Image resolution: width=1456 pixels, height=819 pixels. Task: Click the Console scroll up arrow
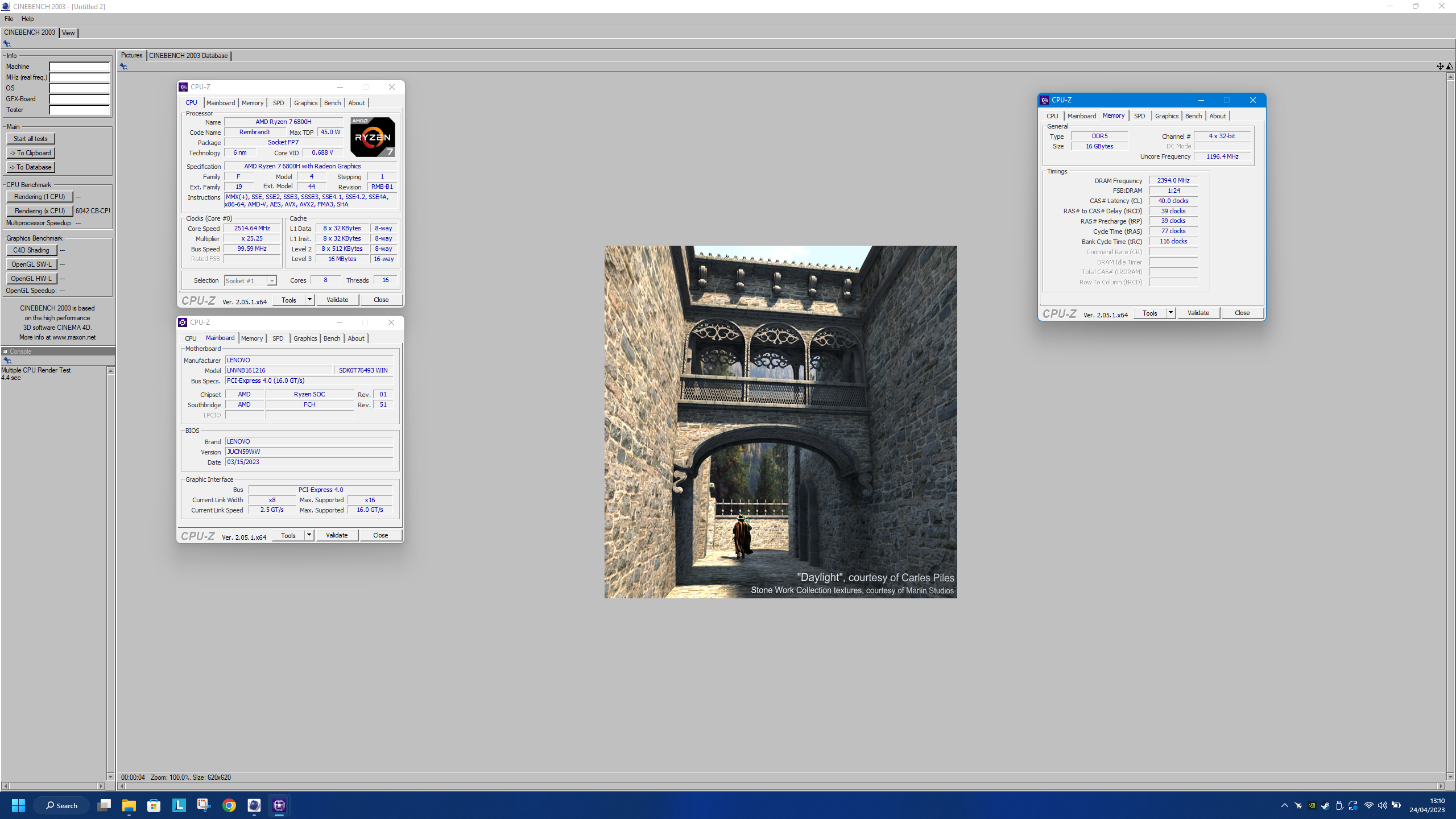(110, 371)
